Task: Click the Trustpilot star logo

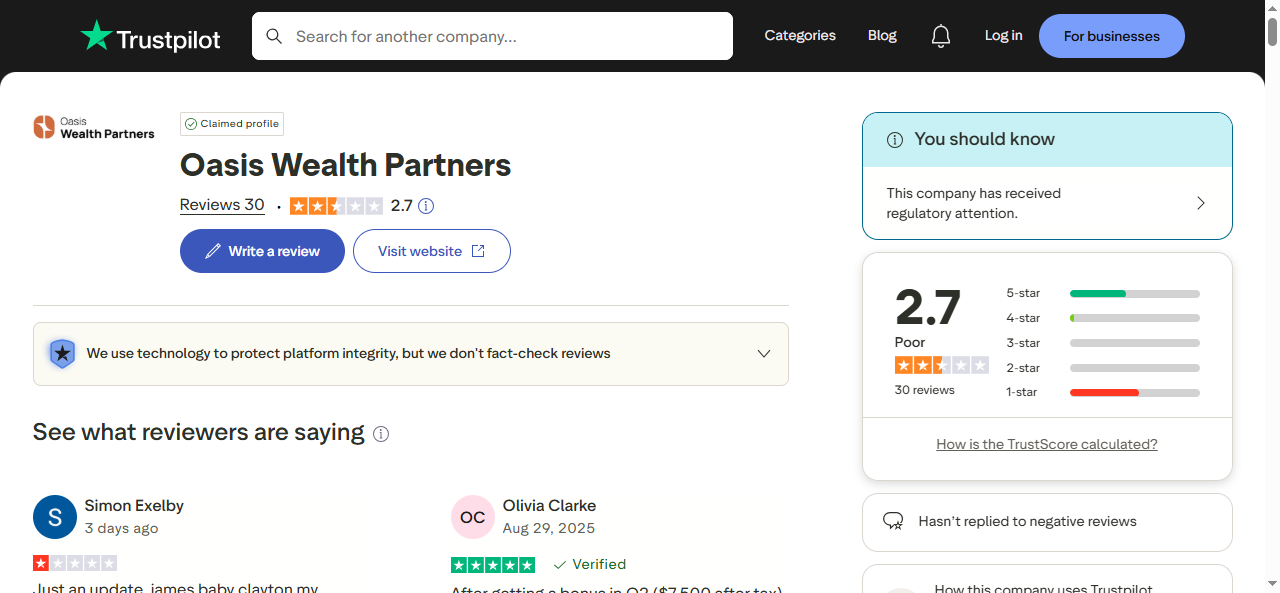Action: [97, 36]
